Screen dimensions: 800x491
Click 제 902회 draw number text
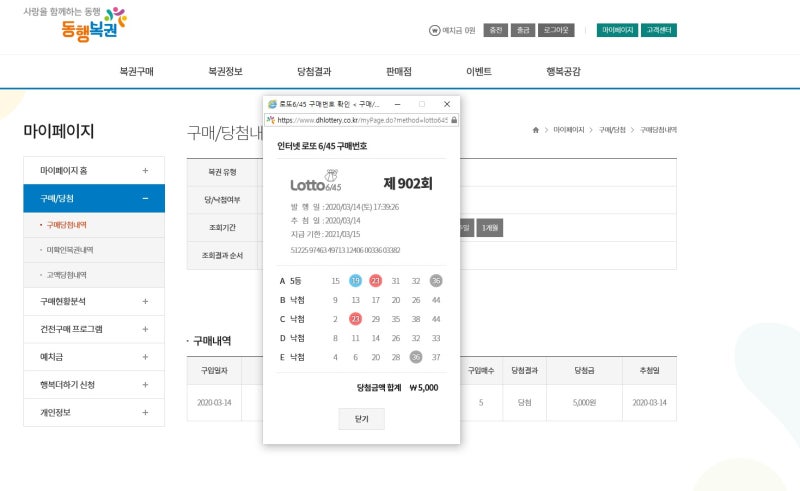(408, 183)
